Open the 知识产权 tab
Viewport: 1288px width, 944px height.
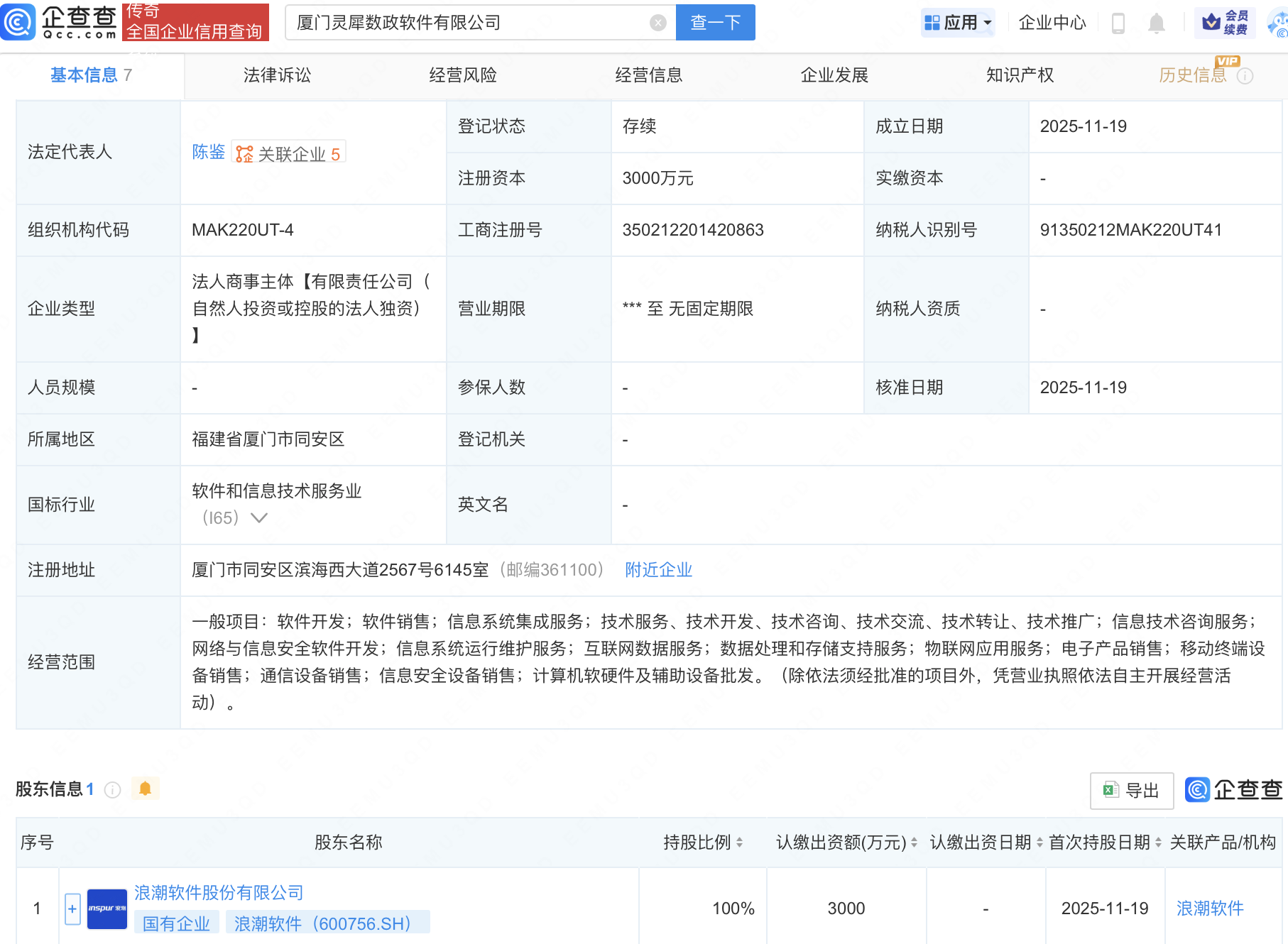tap(1020, 75)
